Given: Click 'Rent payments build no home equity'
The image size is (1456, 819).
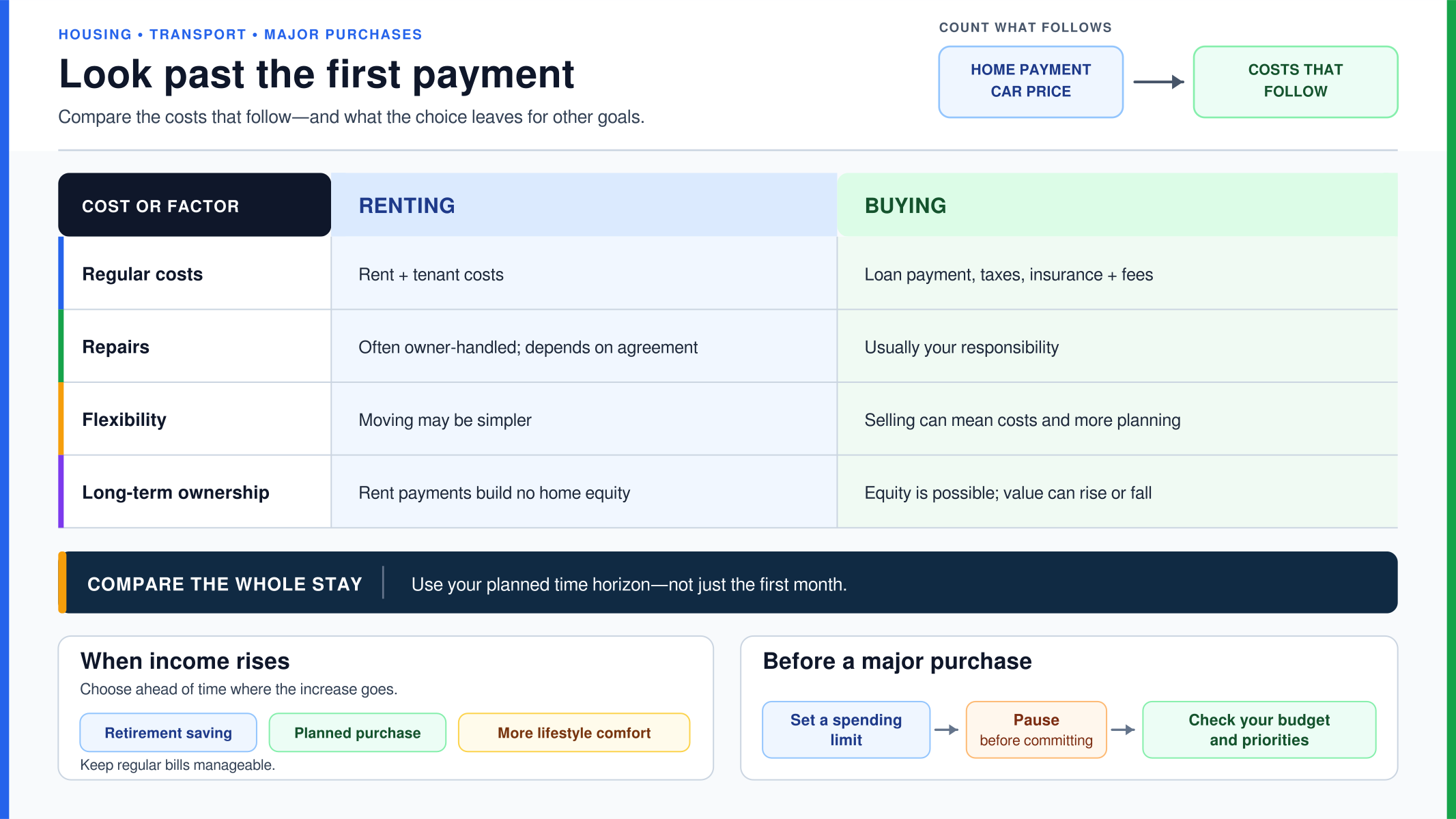Looking at the screenshot, I should point(494,493).
